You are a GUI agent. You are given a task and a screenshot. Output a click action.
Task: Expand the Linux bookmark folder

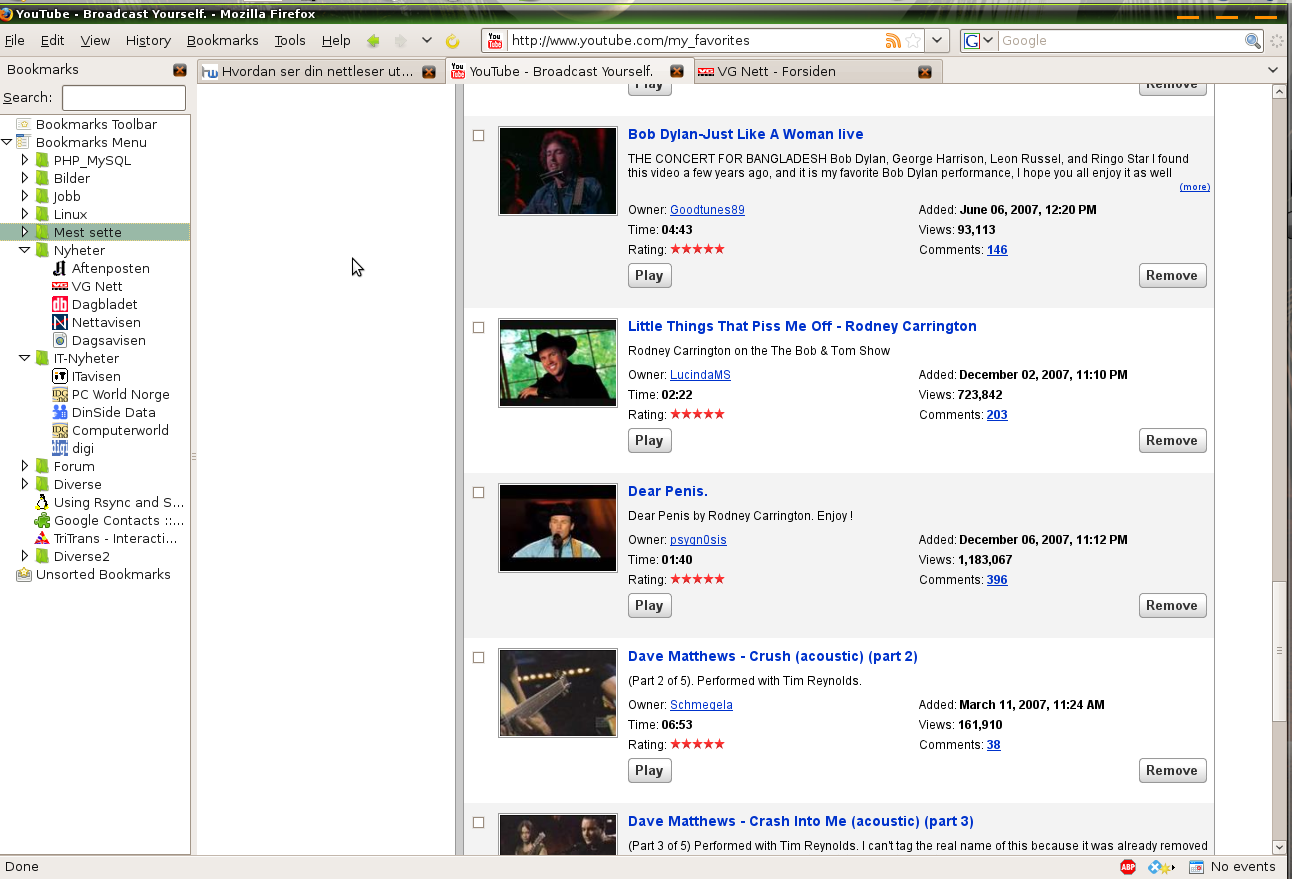(x=25, y=214)
